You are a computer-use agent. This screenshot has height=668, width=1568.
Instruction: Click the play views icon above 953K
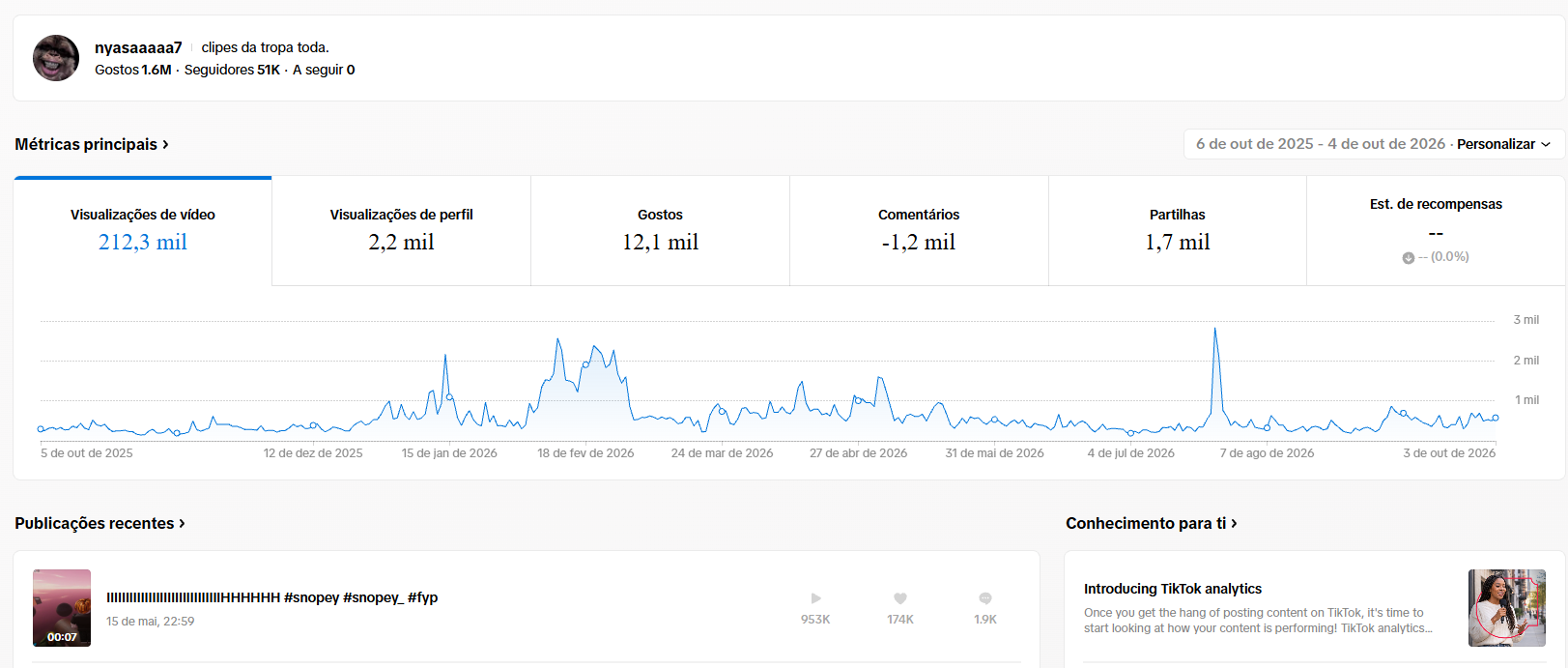[x=815, y=598]
